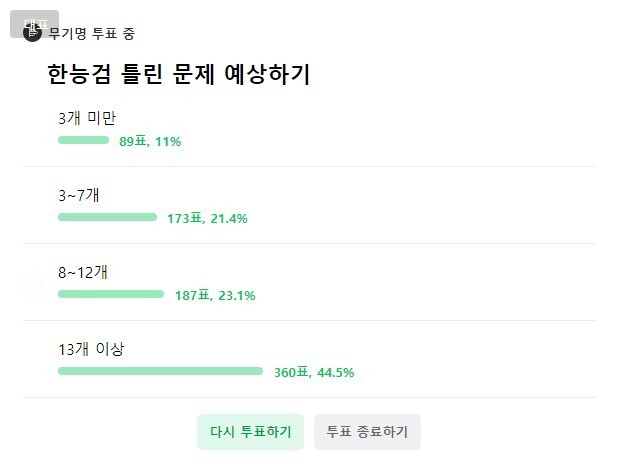This screenshot has width=618, height=474.
Task: Click the poll icon beside 무기명 투표 중
Action: pyautogui.click(x=31, y=36)
